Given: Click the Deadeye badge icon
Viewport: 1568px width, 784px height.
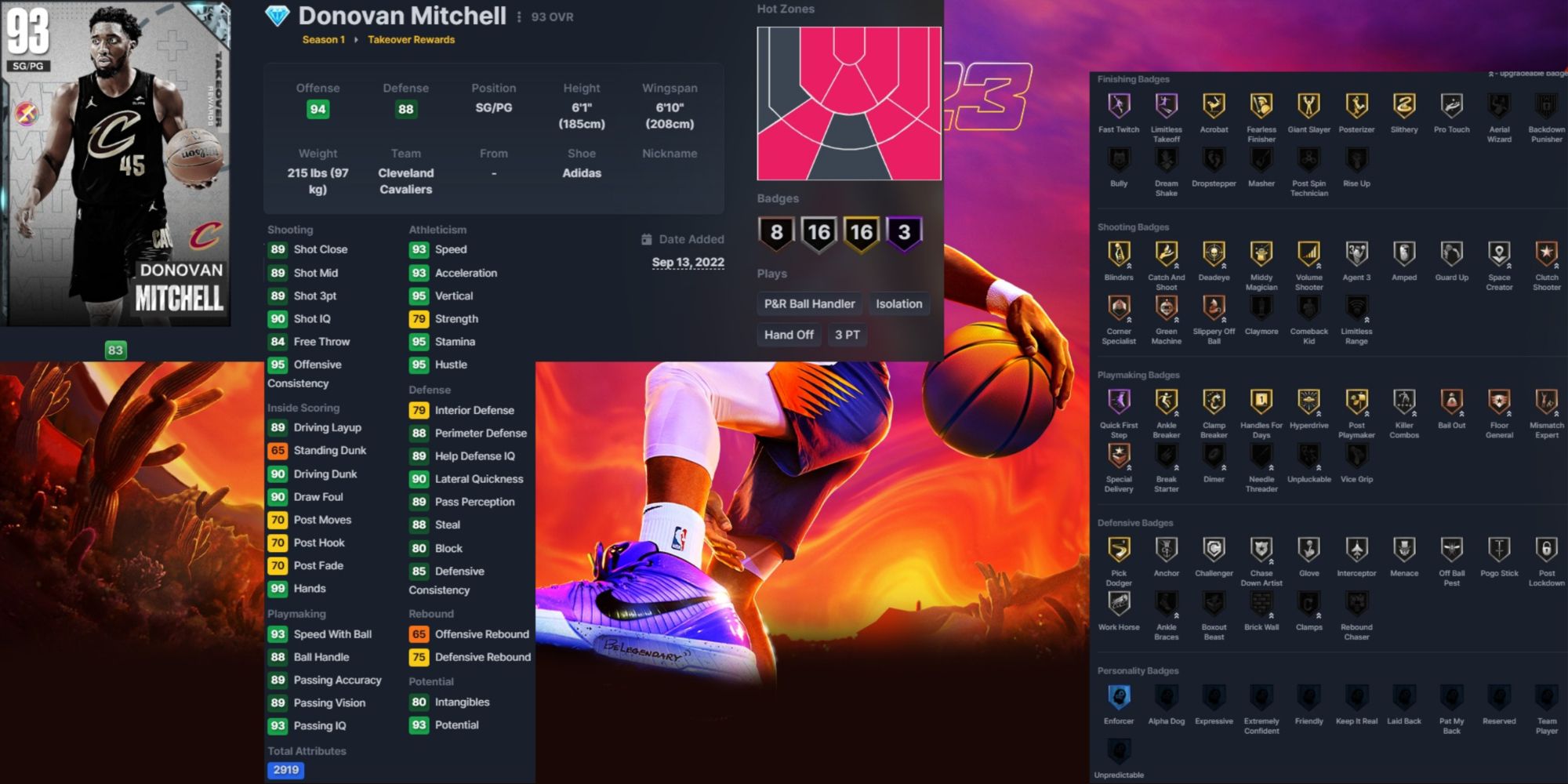Looking at the screenshot, I should coord(1214,253).
